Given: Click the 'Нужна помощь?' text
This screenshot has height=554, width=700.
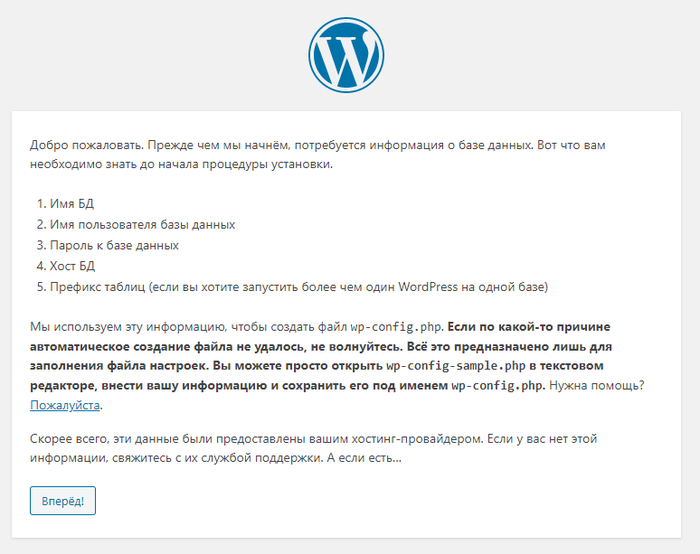Looking at the screenshot, I should click(x=597, y=385).
